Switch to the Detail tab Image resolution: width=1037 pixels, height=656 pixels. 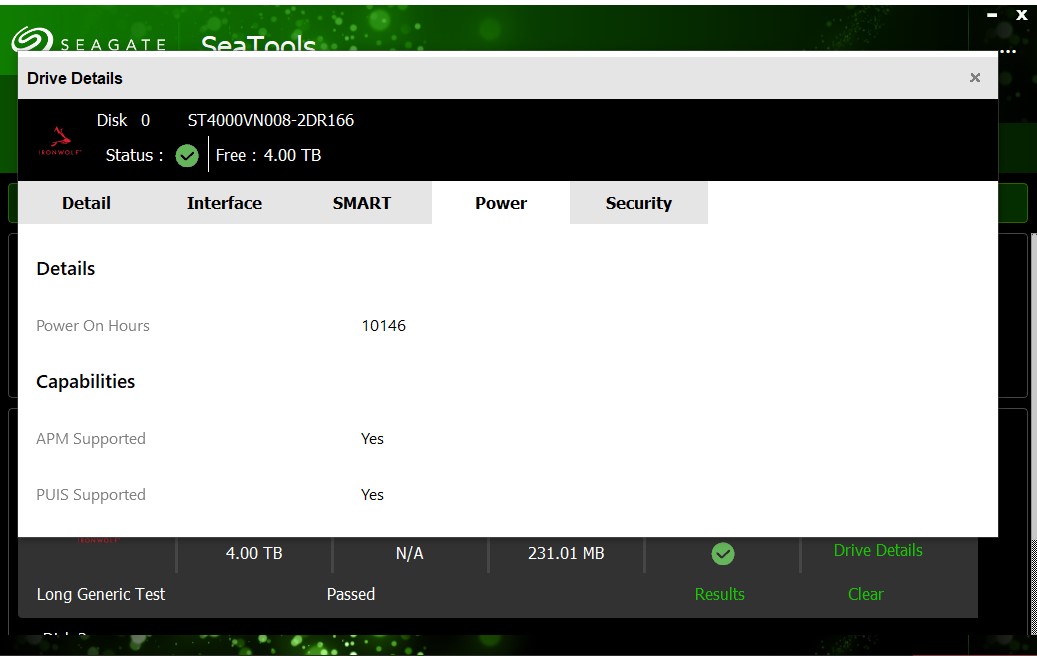tap(86, 203)
